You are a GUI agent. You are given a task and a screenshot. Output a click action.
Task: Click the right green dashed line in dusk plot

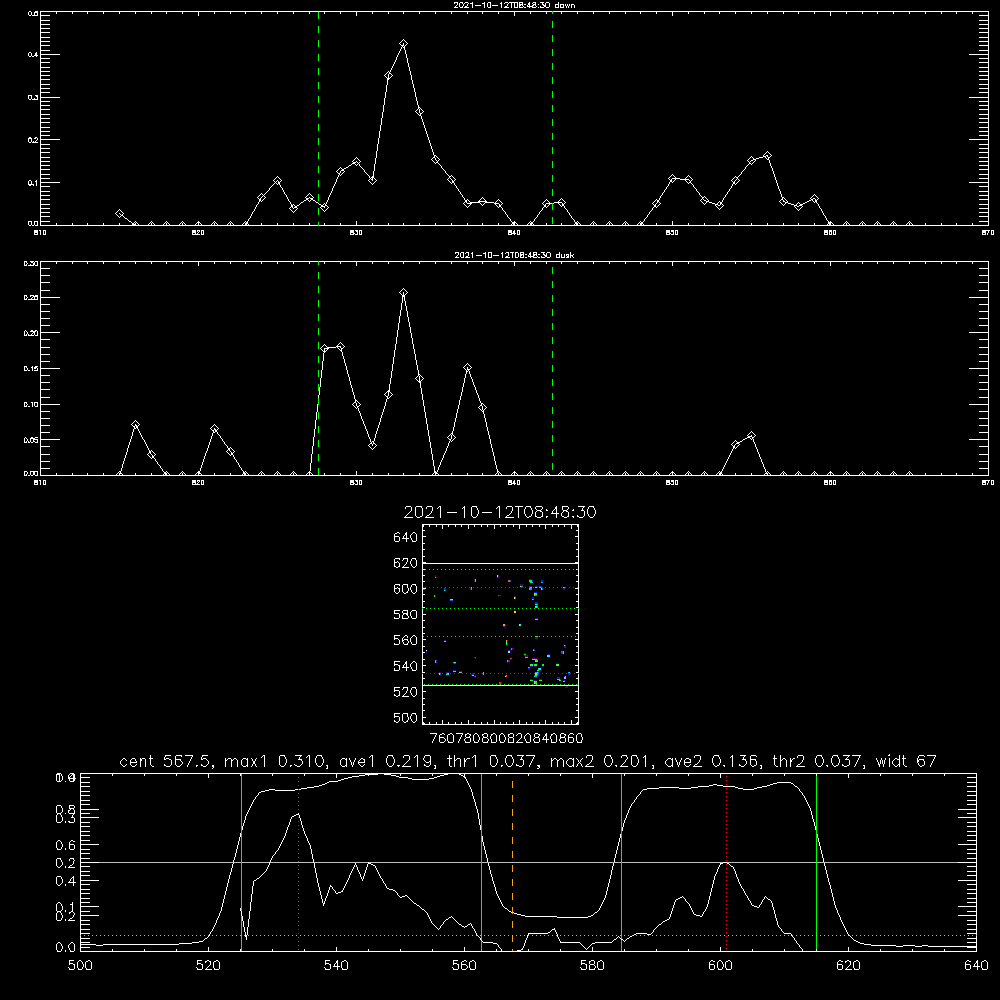[552, 368]
